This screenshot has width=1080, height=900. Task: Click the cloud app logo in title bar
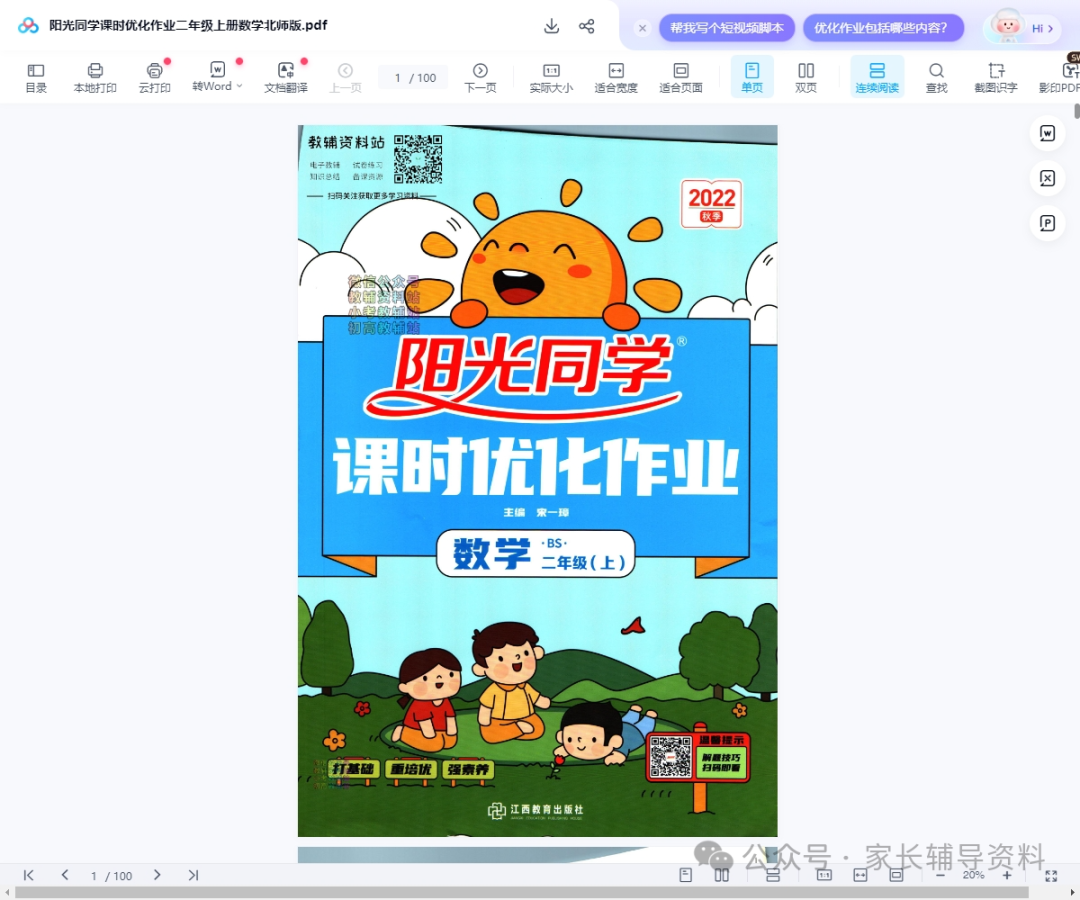28,25
